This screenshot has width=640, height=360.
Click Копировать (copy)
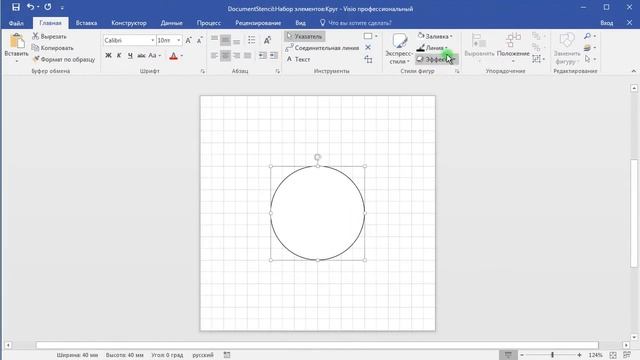(x=53, y=48)
